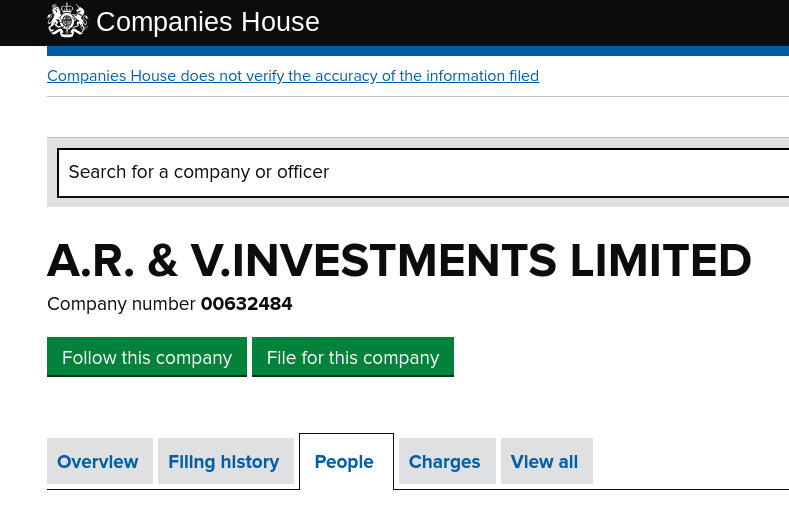
Task: Open the View all tab
Action: tap(544, 462)
